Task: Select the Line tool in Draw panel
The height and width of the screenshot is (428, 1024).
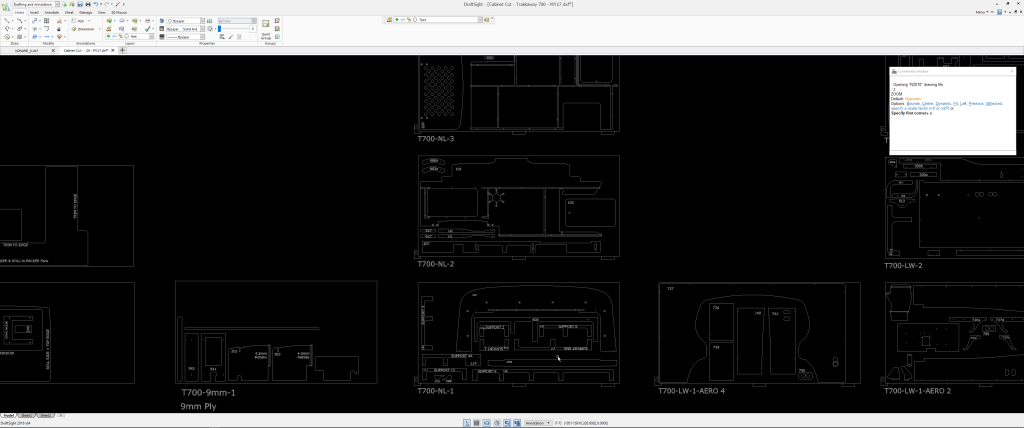Action: pos(7,20)
